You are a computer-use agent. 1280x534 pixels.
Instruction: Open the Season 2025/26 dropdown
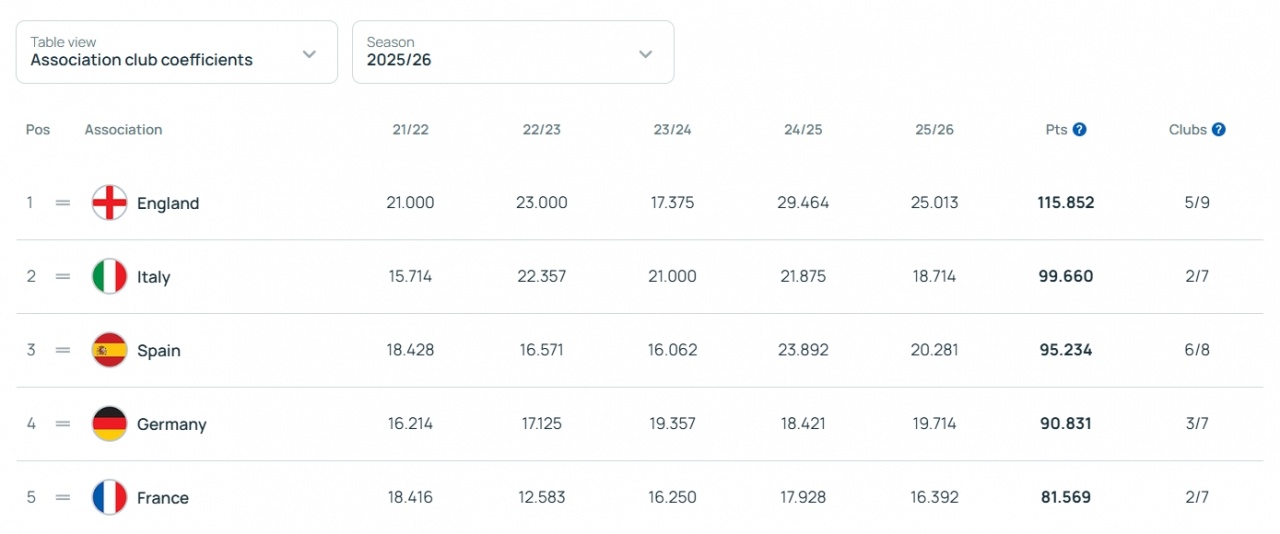512,52
